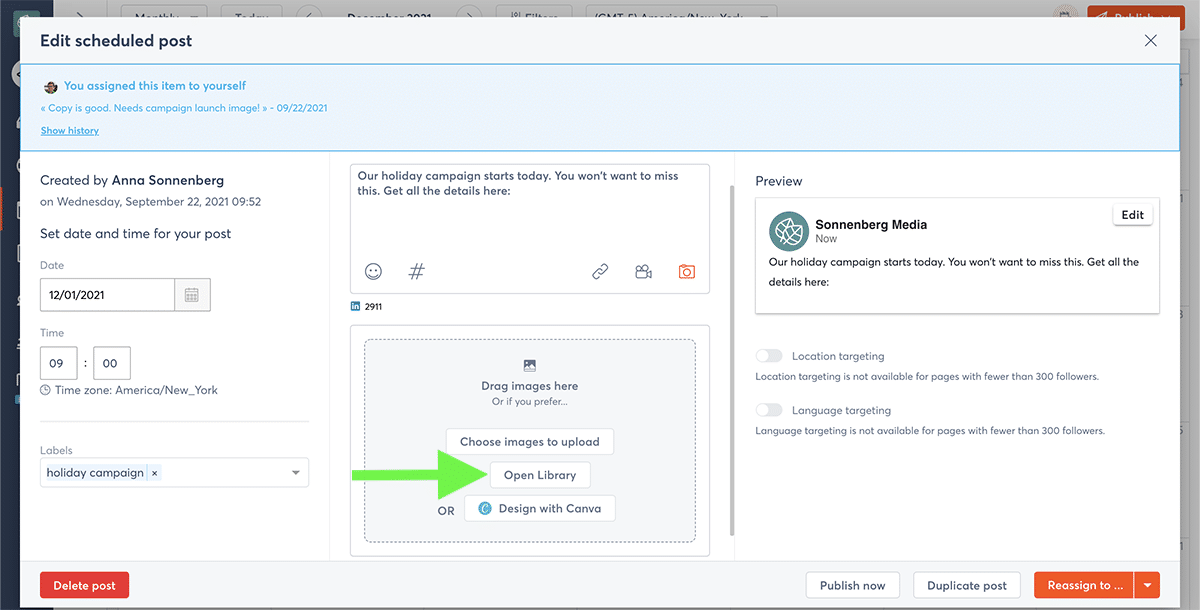Remove the holiday campaign label
The height and width of the screenshot is (610, 1200).
(x=154, y=473)
